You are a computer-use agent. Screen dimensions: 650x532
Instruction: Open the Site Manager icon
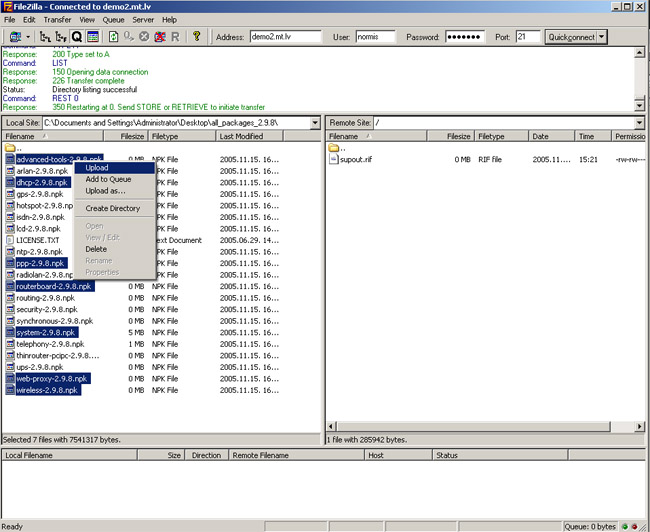[14, 37]
